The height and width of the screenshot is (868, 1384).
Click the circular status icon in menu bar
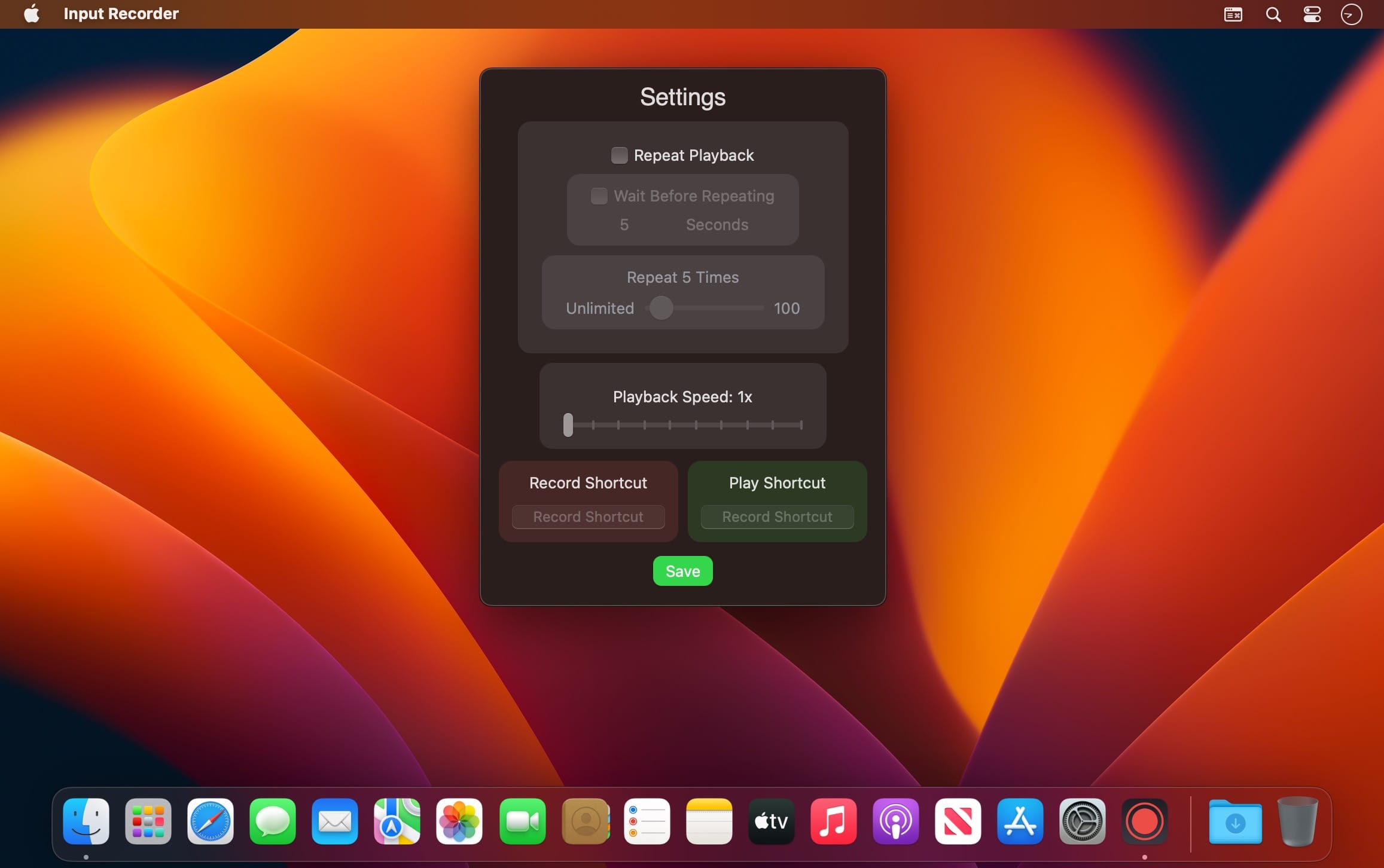point(1351,14)
